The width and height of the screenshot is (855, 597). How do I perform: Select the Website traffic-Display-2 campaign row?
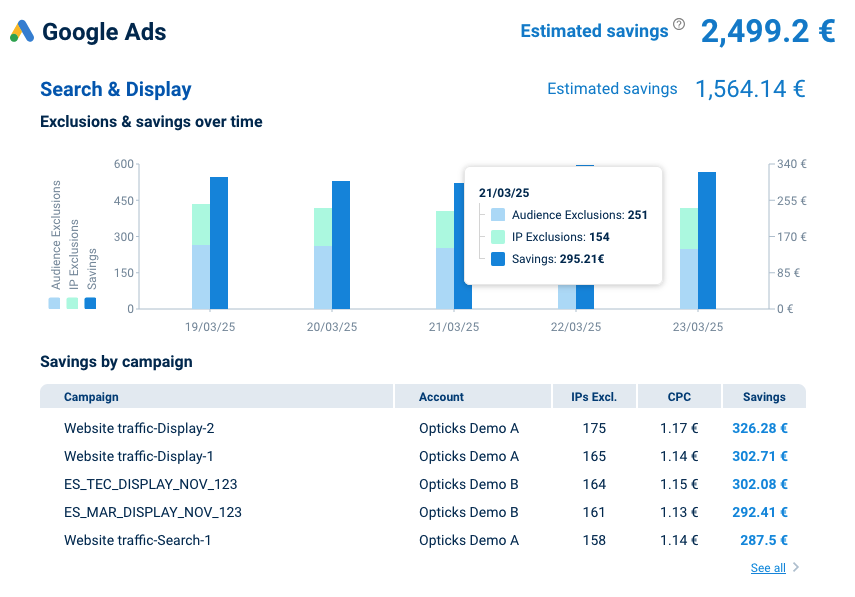click(139, 428)
